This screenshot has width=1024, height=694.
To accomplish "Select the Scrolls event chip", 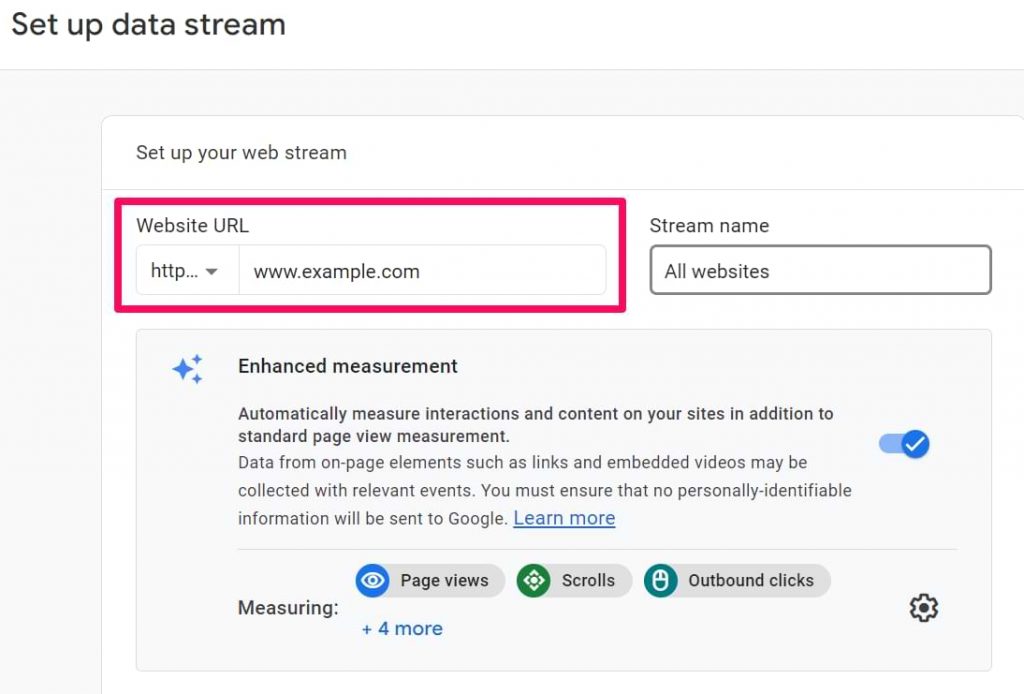I will 573,580.
